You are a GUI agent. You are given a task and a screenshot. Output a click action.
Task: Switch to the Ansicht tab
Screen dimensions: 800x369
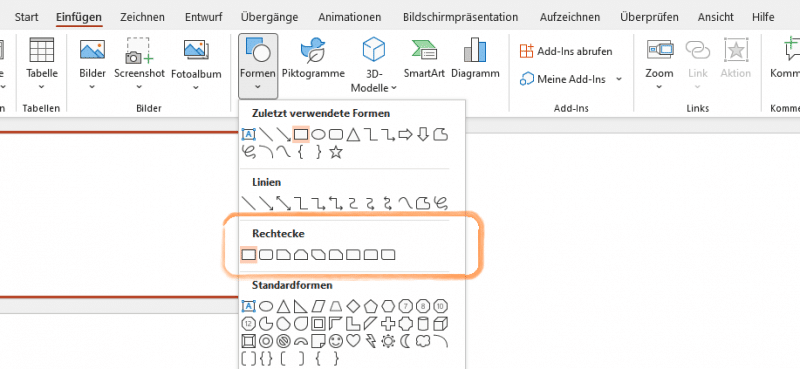(715, 17)
